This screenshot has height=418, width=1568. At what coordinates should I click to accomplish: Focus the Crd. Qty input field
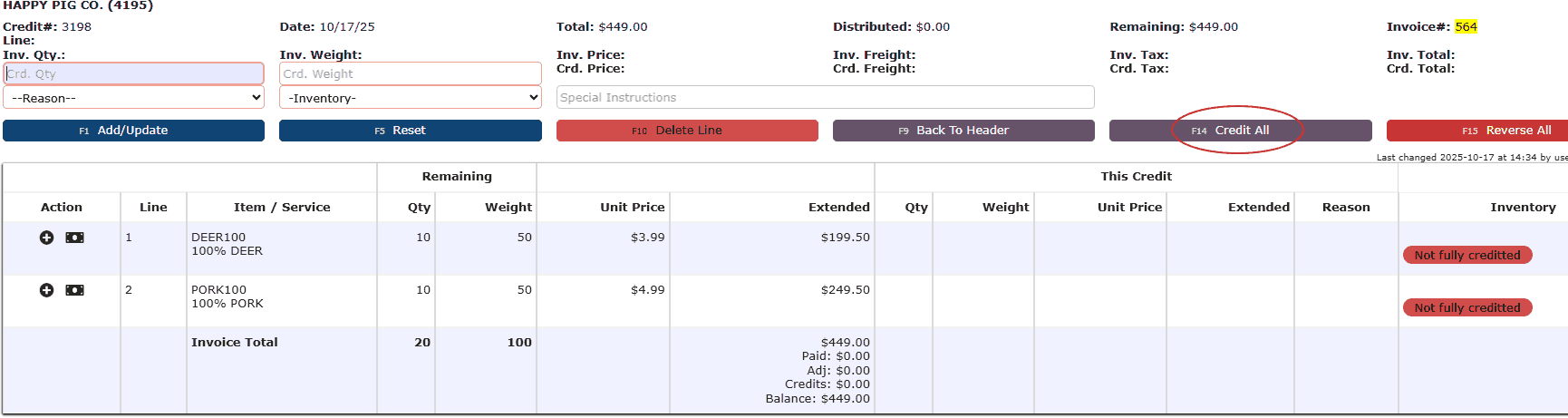coord(133,73)
